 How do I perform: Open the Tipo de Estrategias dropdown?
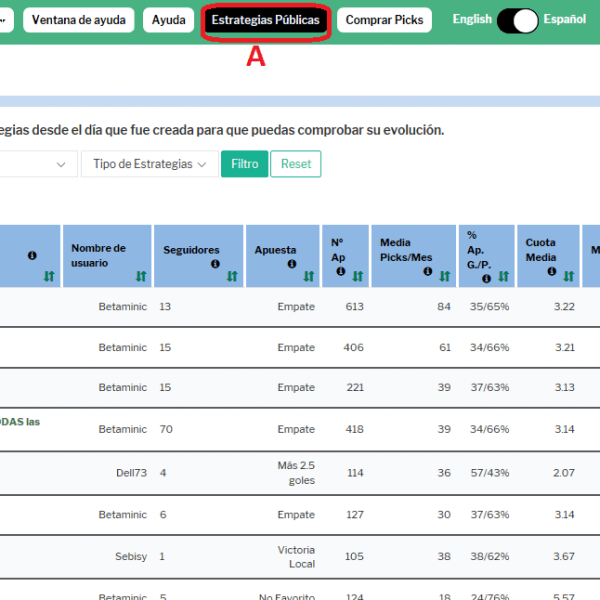(x=150, y=164)
